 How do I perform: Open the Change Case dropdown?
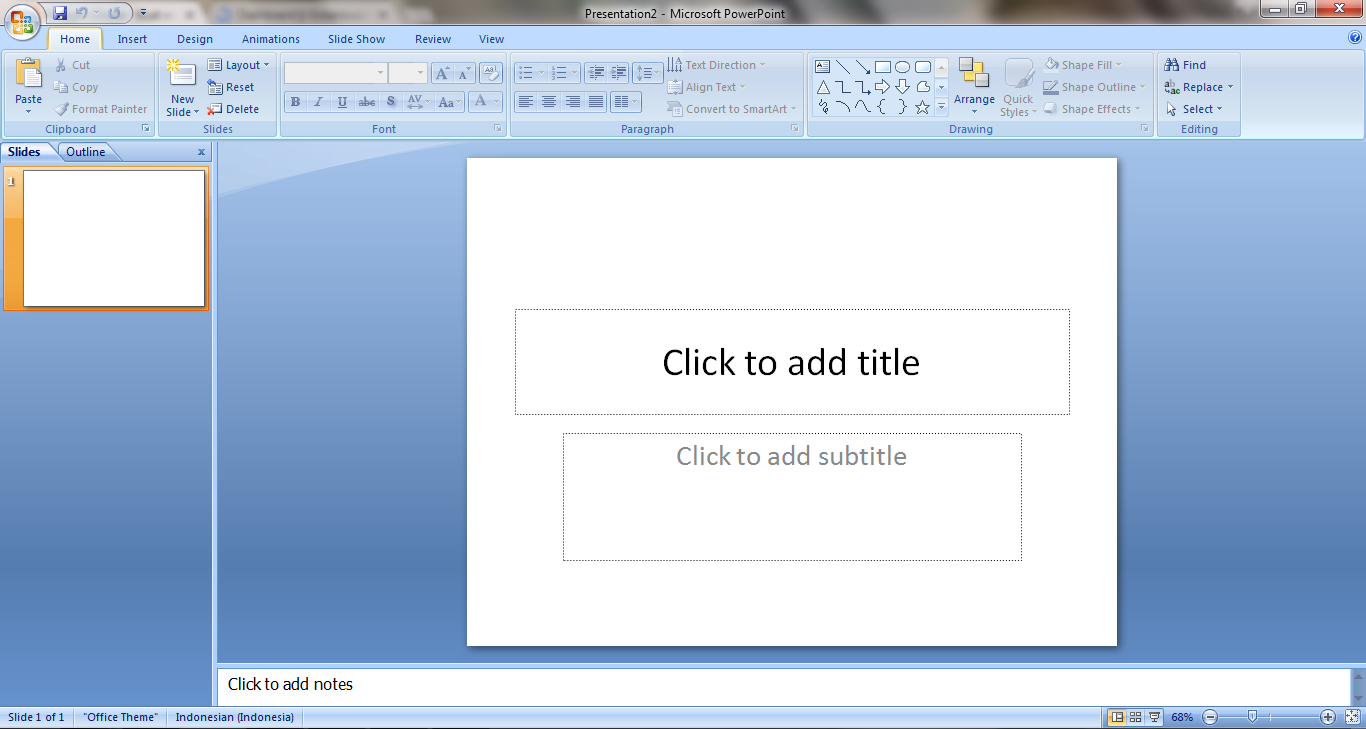coord(449,102)
